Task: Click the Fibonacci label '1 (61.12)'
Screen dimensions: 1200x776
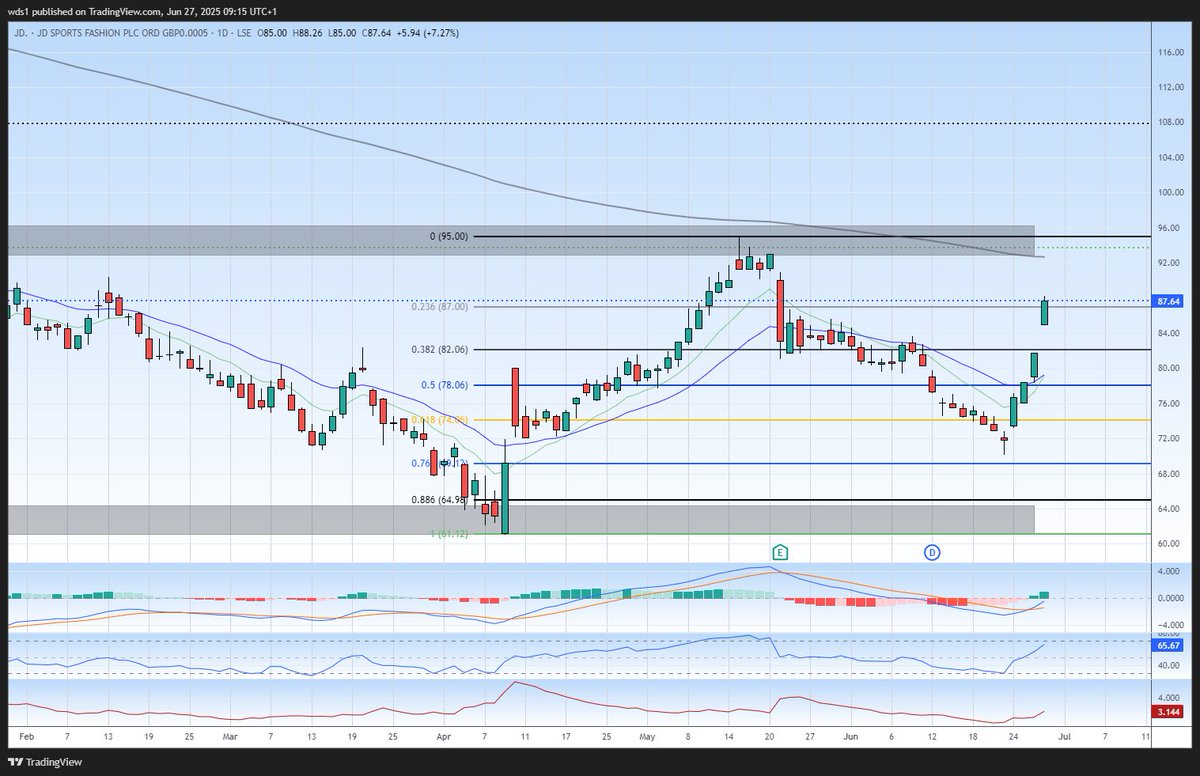Action: coord(449,534)
